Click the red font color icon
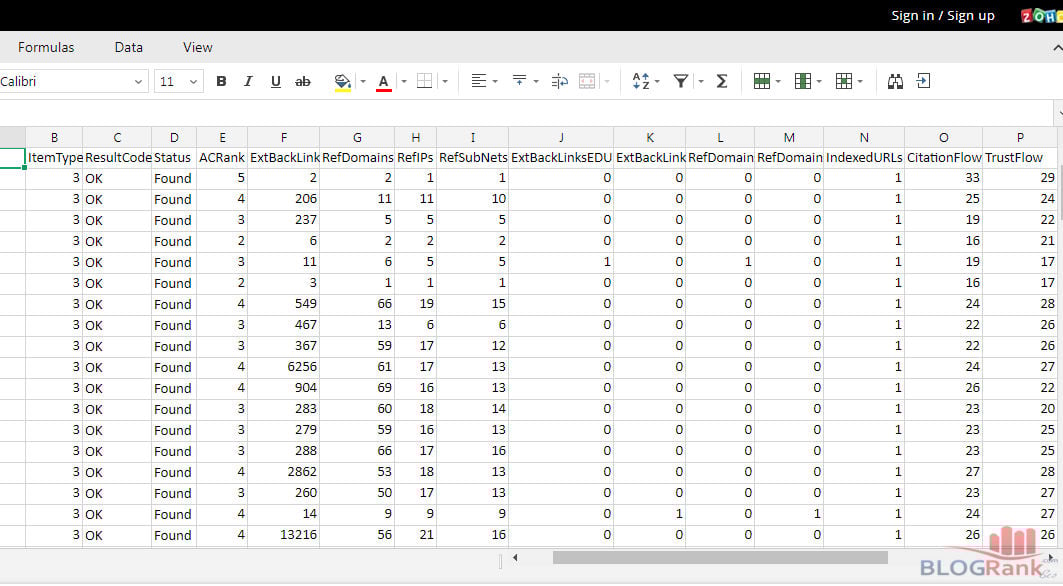This screenshot has height=586, width=1063. pos(383,82)
